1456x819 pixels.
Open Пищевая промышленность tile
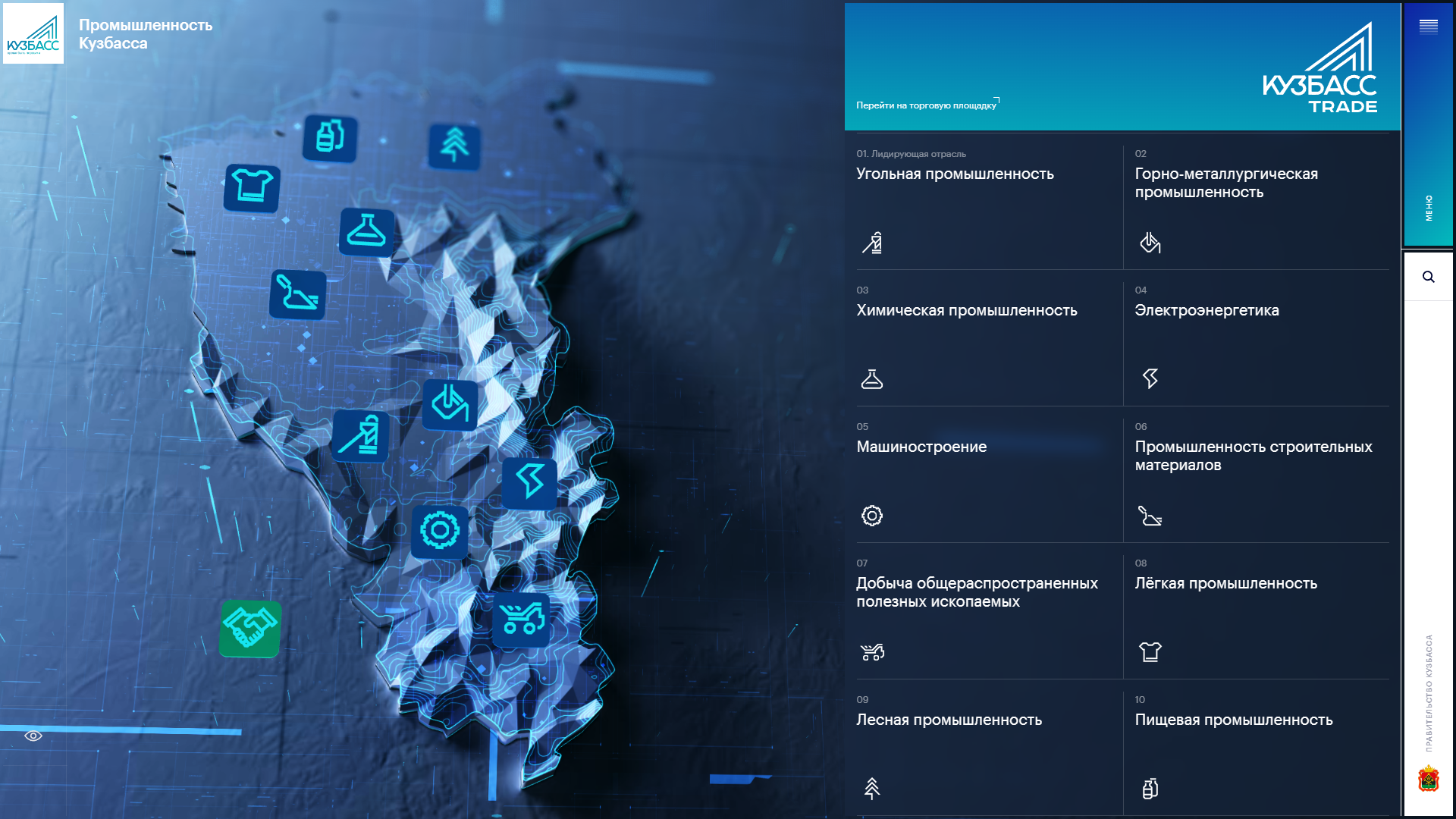(1233, 720)
